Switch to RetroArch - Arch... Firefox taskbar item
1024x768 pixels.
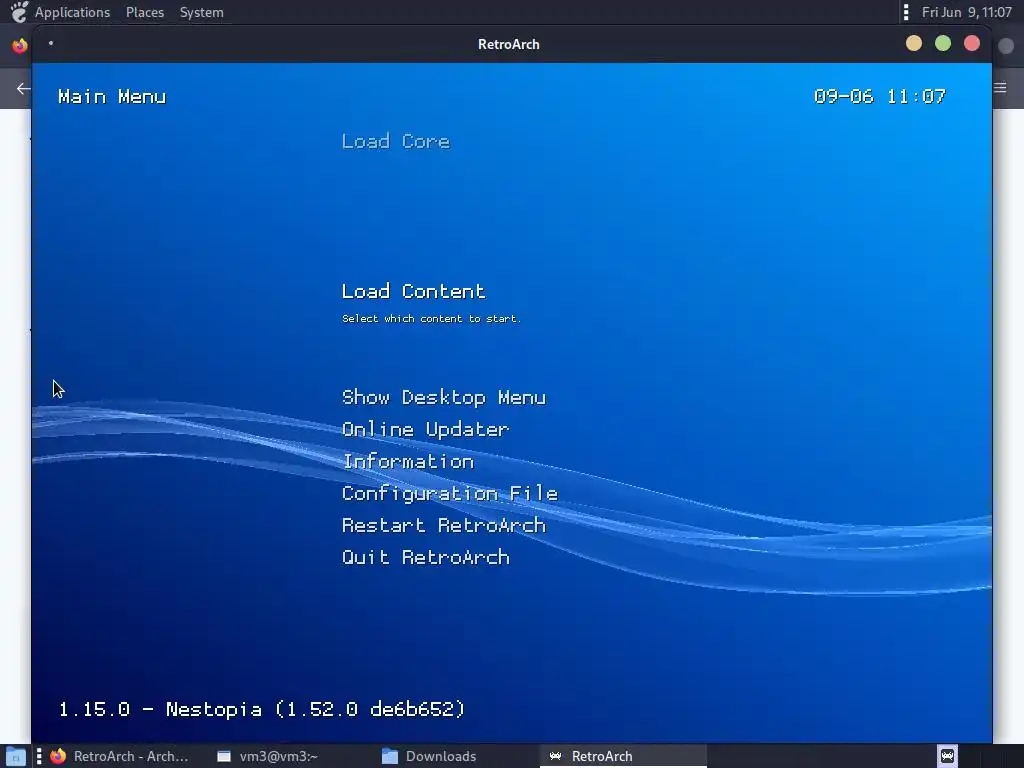(x=120, y=756)
